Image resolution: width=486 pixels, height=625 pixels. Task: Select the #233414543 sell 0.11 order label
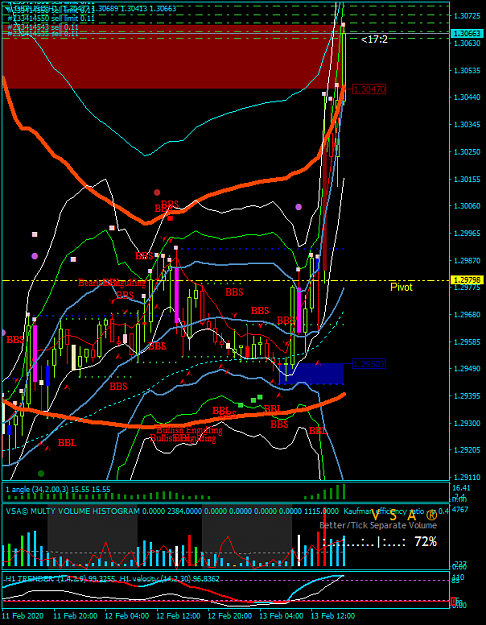(43, 27)
